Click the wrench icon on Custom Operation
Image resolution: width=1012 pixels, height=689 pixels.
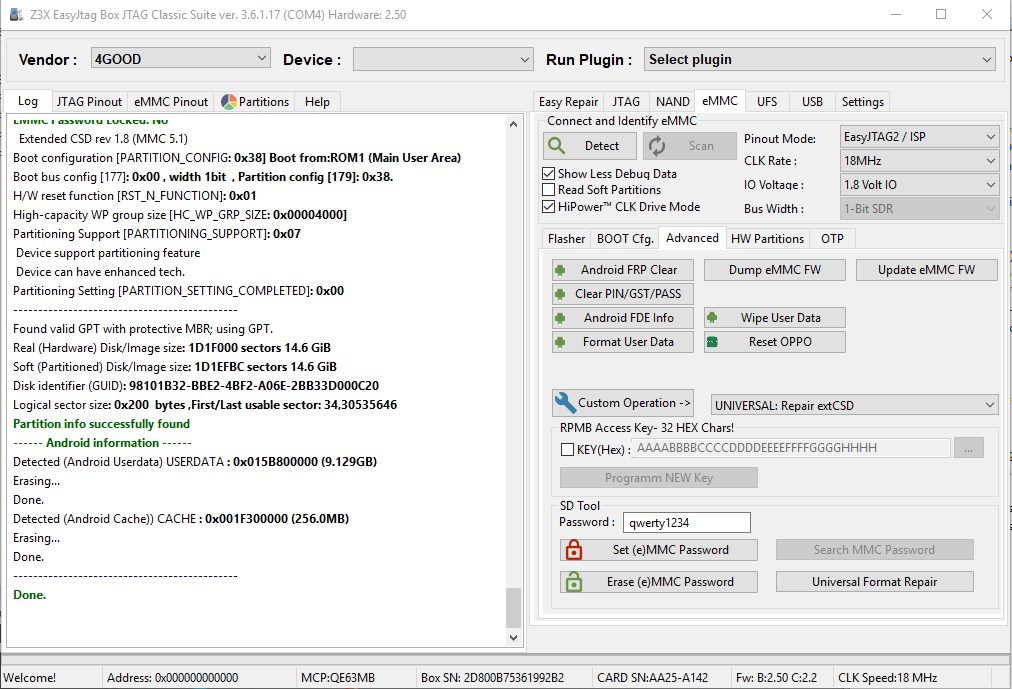pyautogui.click(x=565, y=403)
